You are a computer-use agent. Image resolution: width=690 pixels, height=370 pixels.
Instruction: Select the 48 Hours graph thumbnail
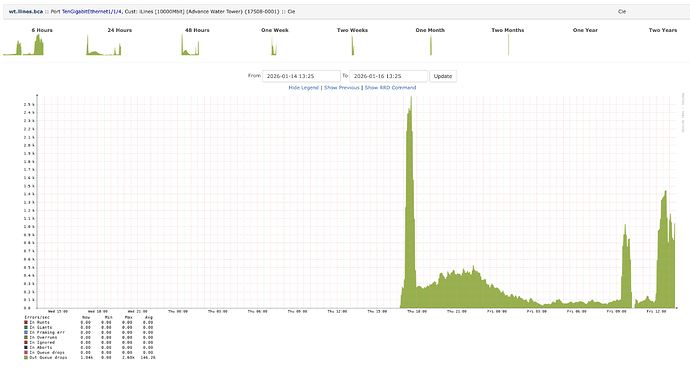pyautogui.click(x=191, y=44)
